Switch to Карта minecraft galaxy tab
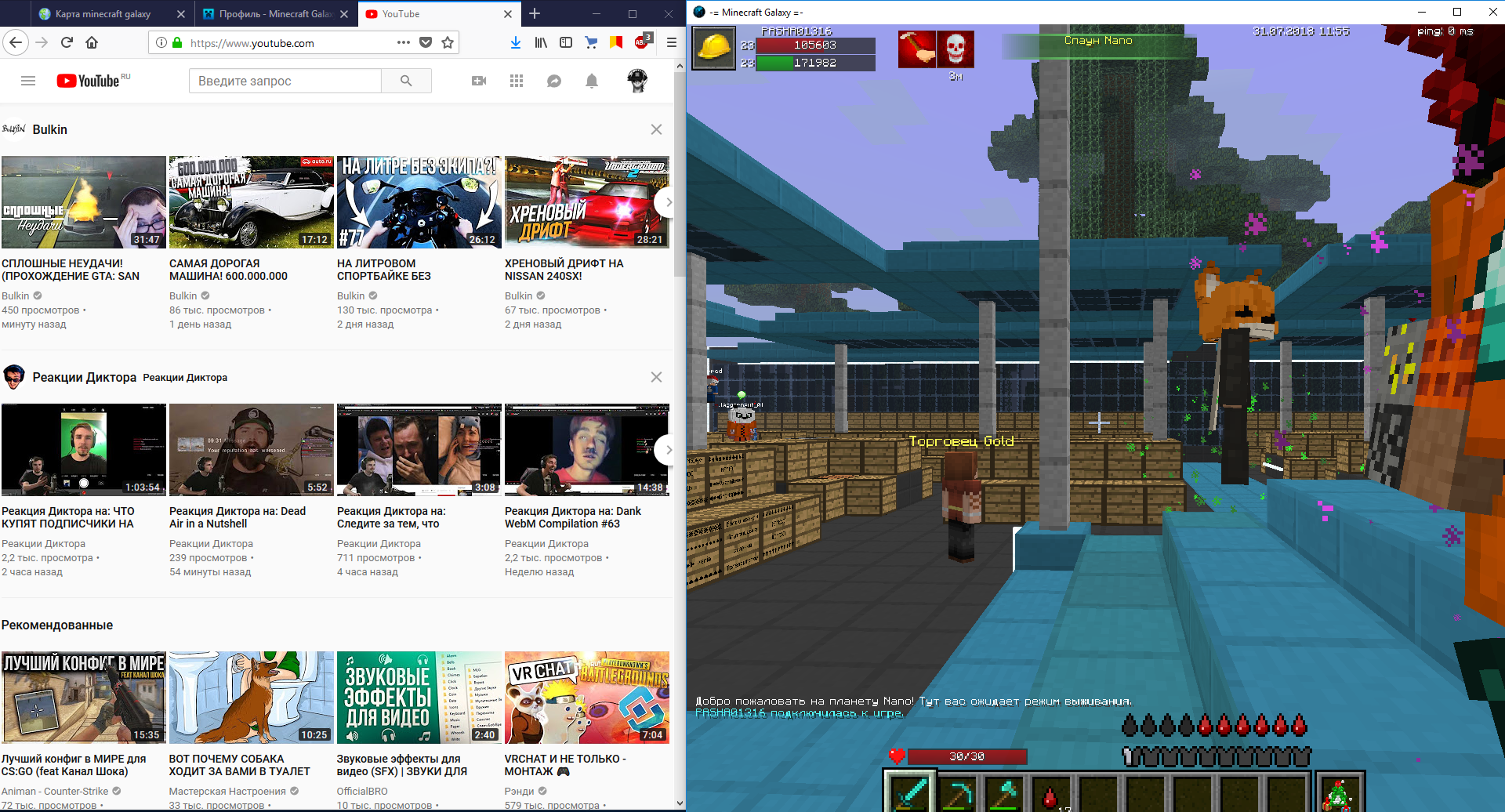 tap(103, 13)
